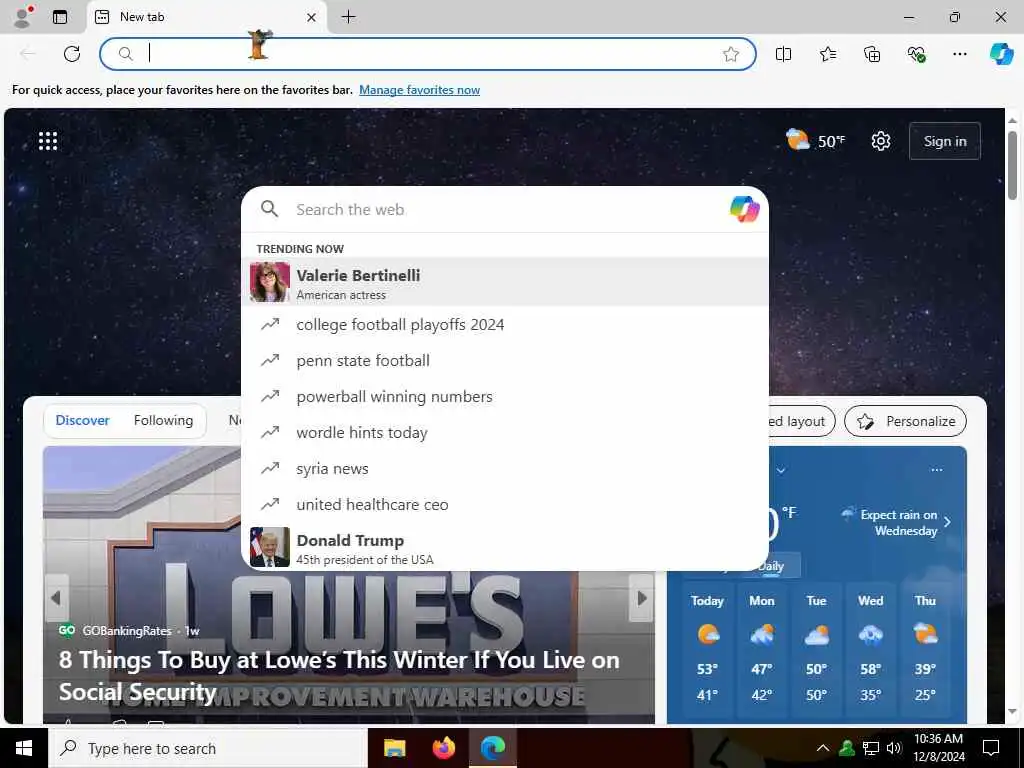Open File Explorer from the taskbar
The width and height of the screenshot is (1024, 768).
click(x=394, y=748)
